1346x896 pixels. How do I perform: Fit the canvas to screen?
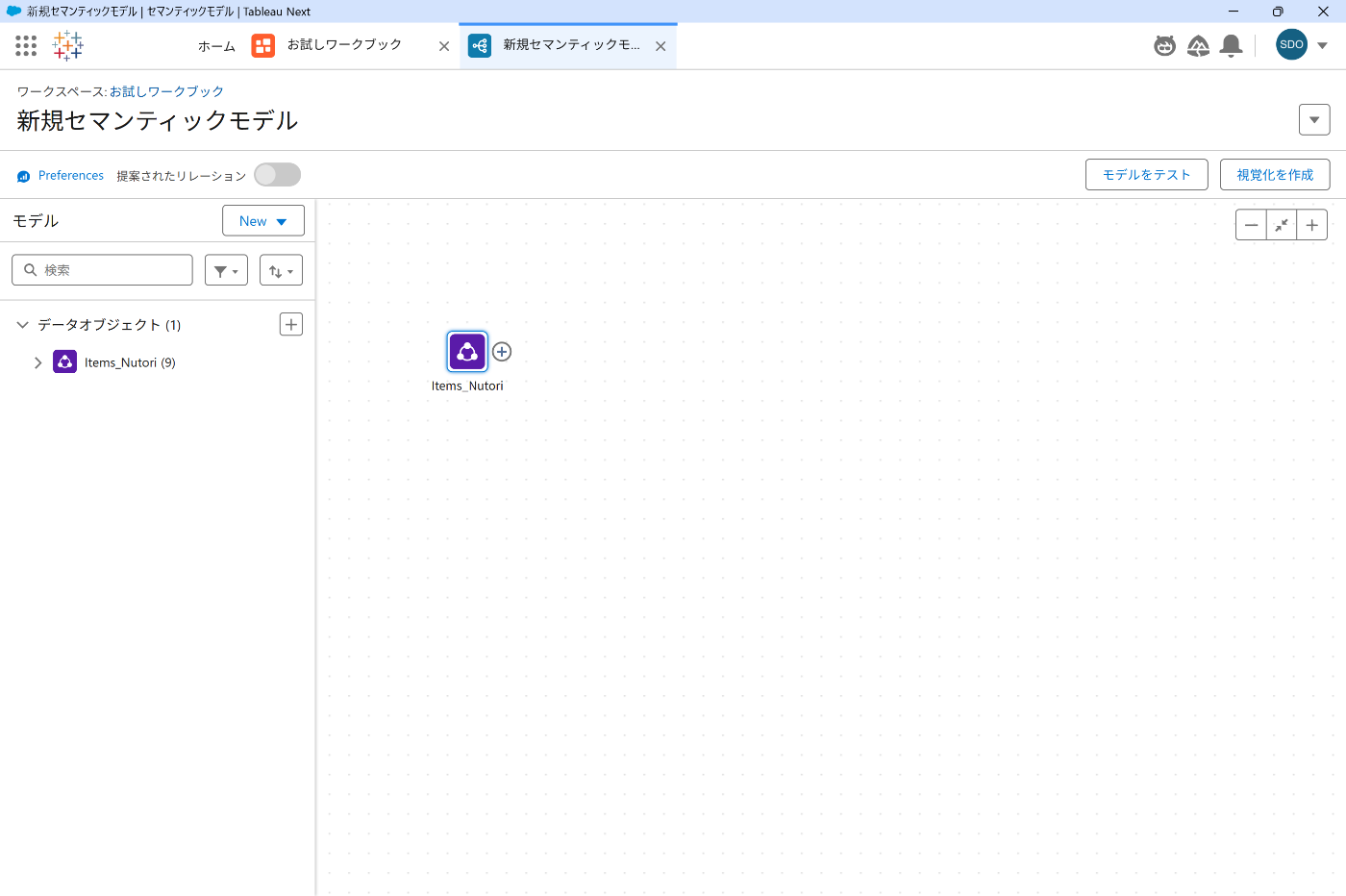point(1282,225)
